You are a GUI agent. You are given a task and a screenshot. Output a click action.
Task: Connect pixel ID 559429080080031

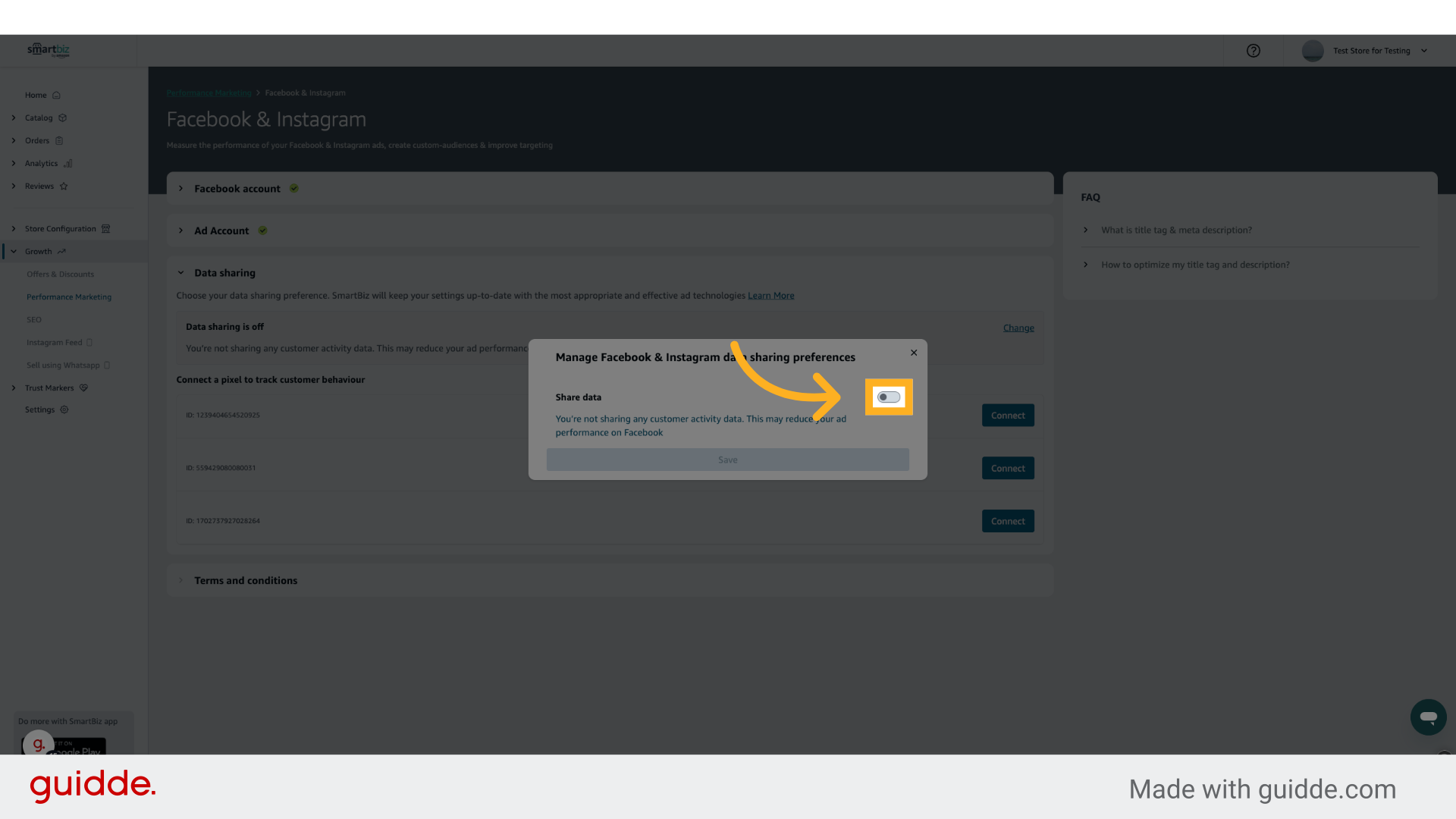(x=1008, y=469)
